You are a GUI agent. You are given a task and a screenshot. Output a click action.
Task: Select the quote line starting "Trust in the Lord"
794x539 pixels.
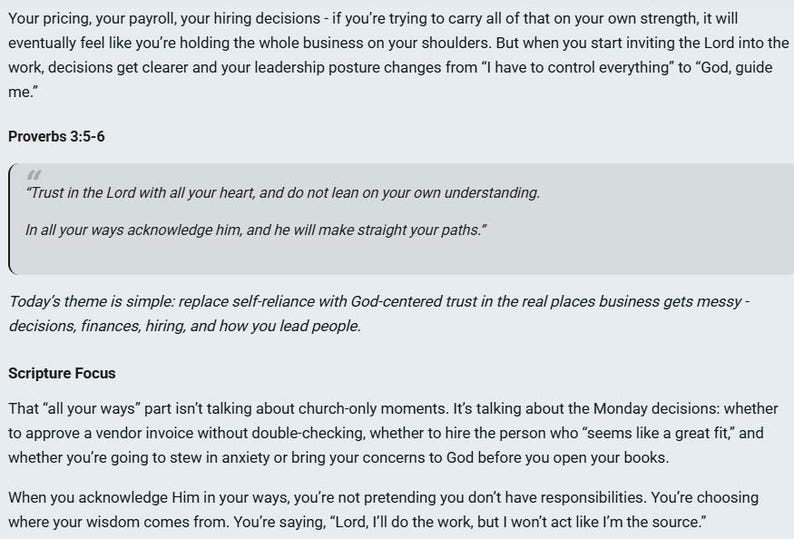pos(283,193)
